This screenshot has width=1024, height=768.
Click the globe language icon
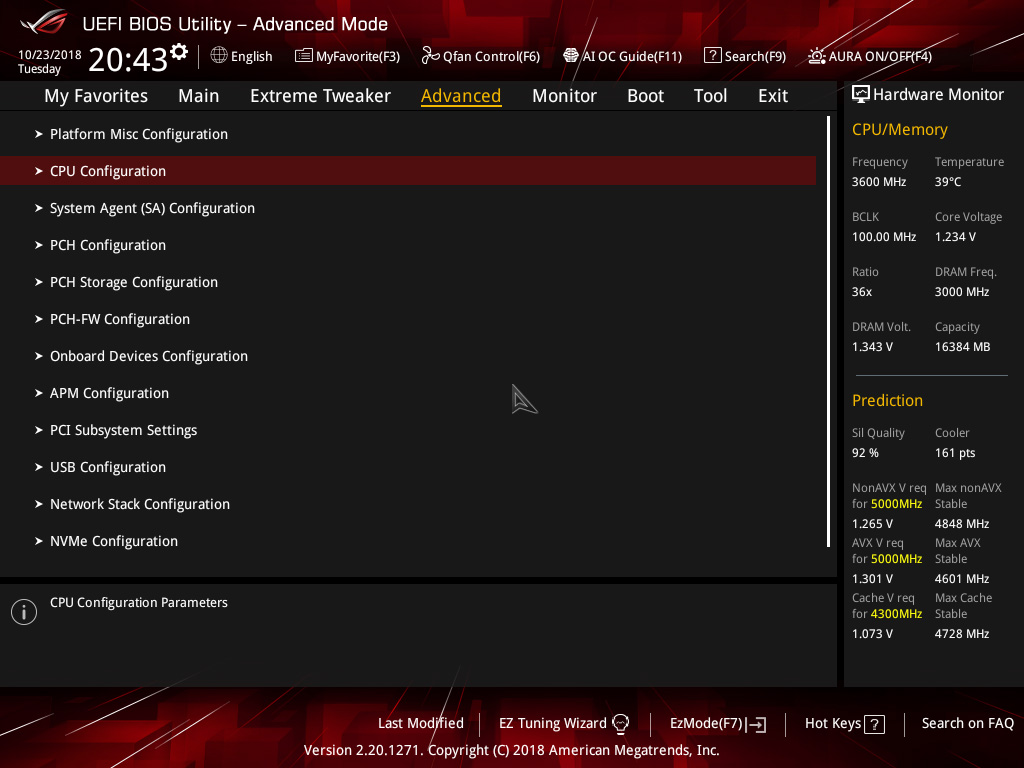[x=219, y=56]
